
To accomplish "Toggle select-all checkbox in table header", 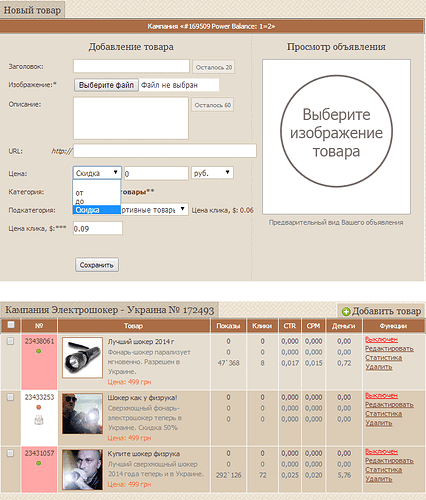I will coord(11,325).
